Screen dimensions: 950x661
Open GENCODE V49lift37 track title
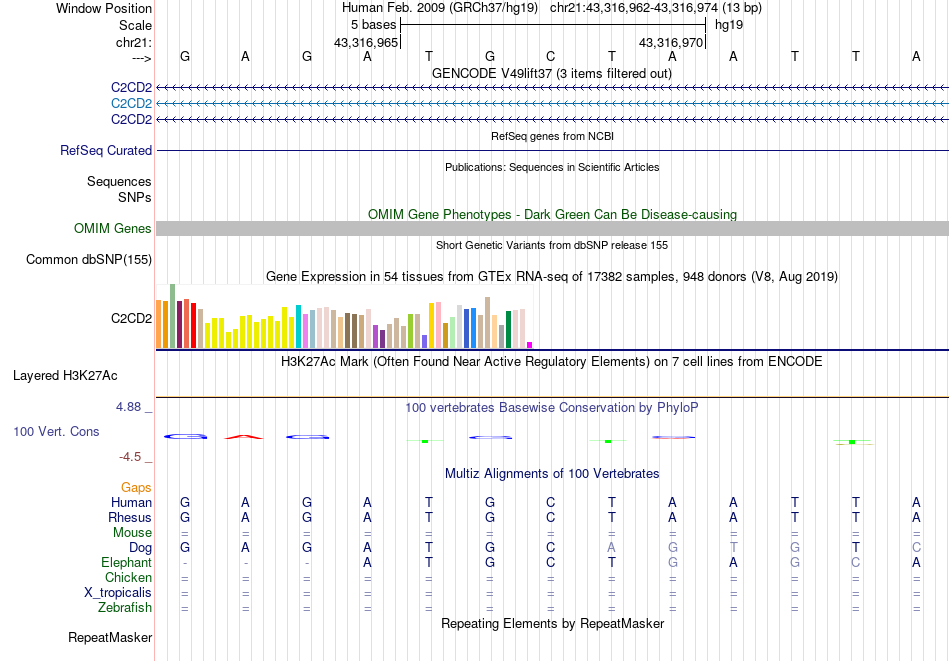[552, 73]
